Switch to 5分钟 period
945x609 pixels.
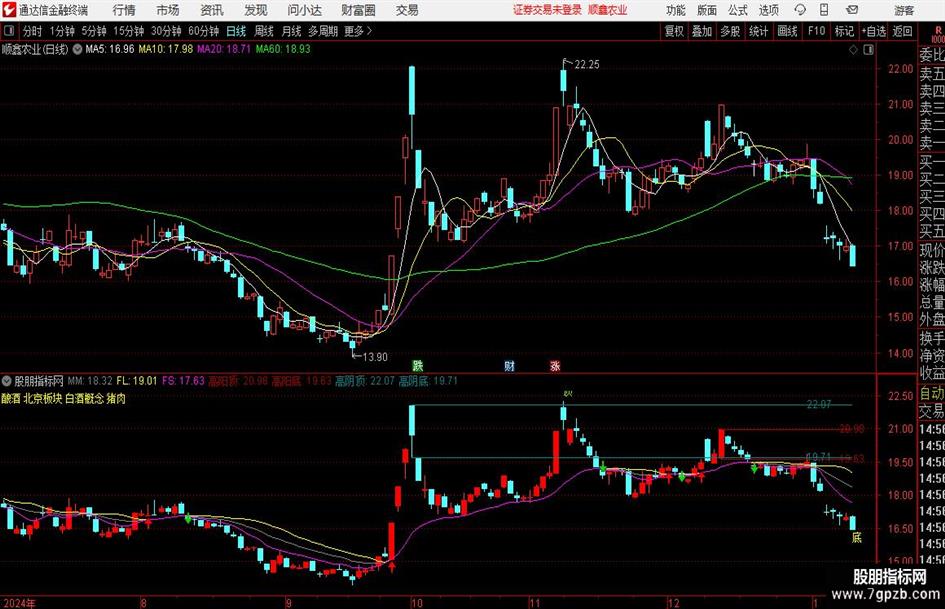pyautogui.click(x=94, y=31)
